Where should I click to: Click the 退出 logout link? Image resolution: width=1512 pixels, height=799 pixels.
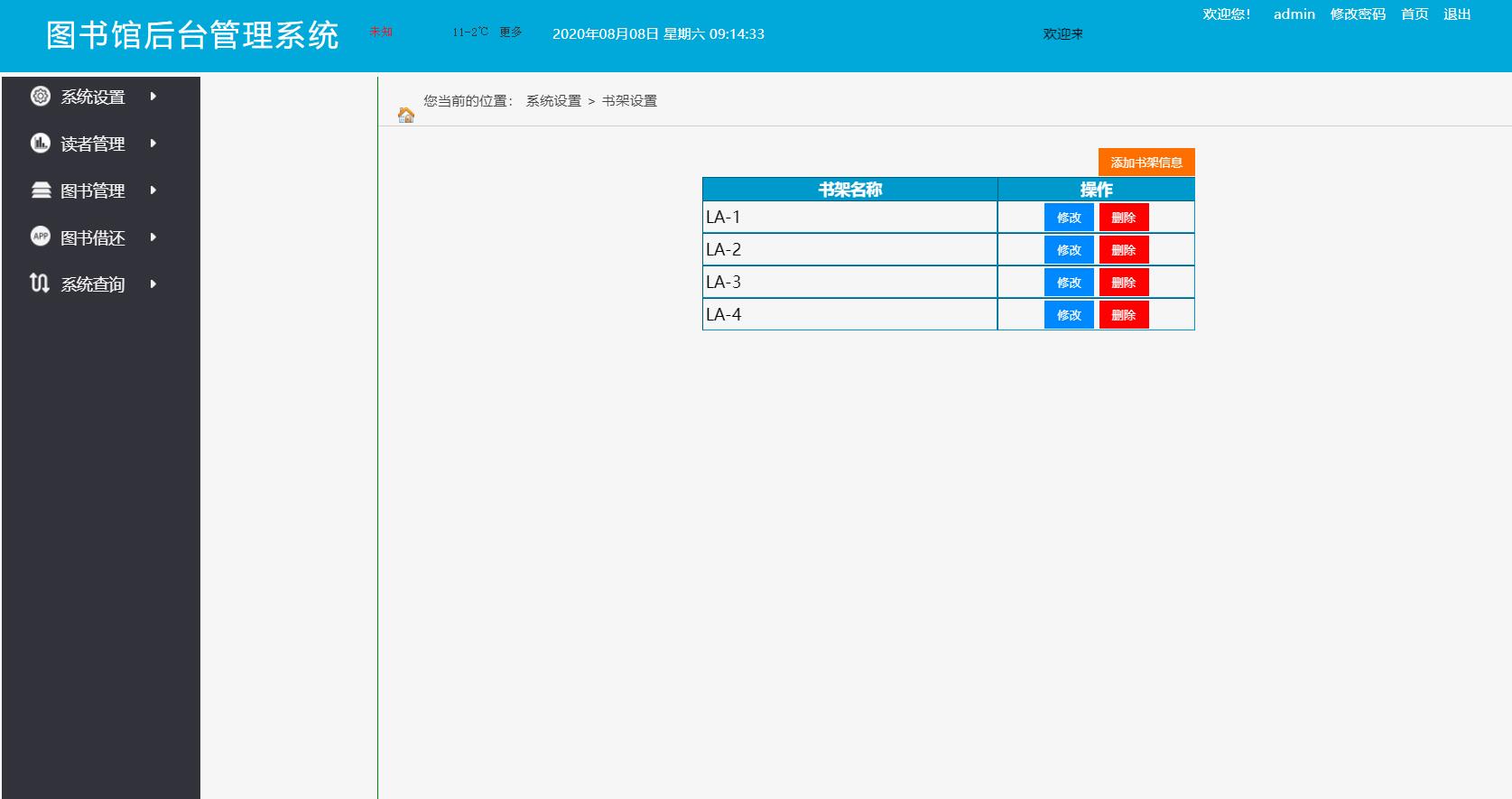1457,14
